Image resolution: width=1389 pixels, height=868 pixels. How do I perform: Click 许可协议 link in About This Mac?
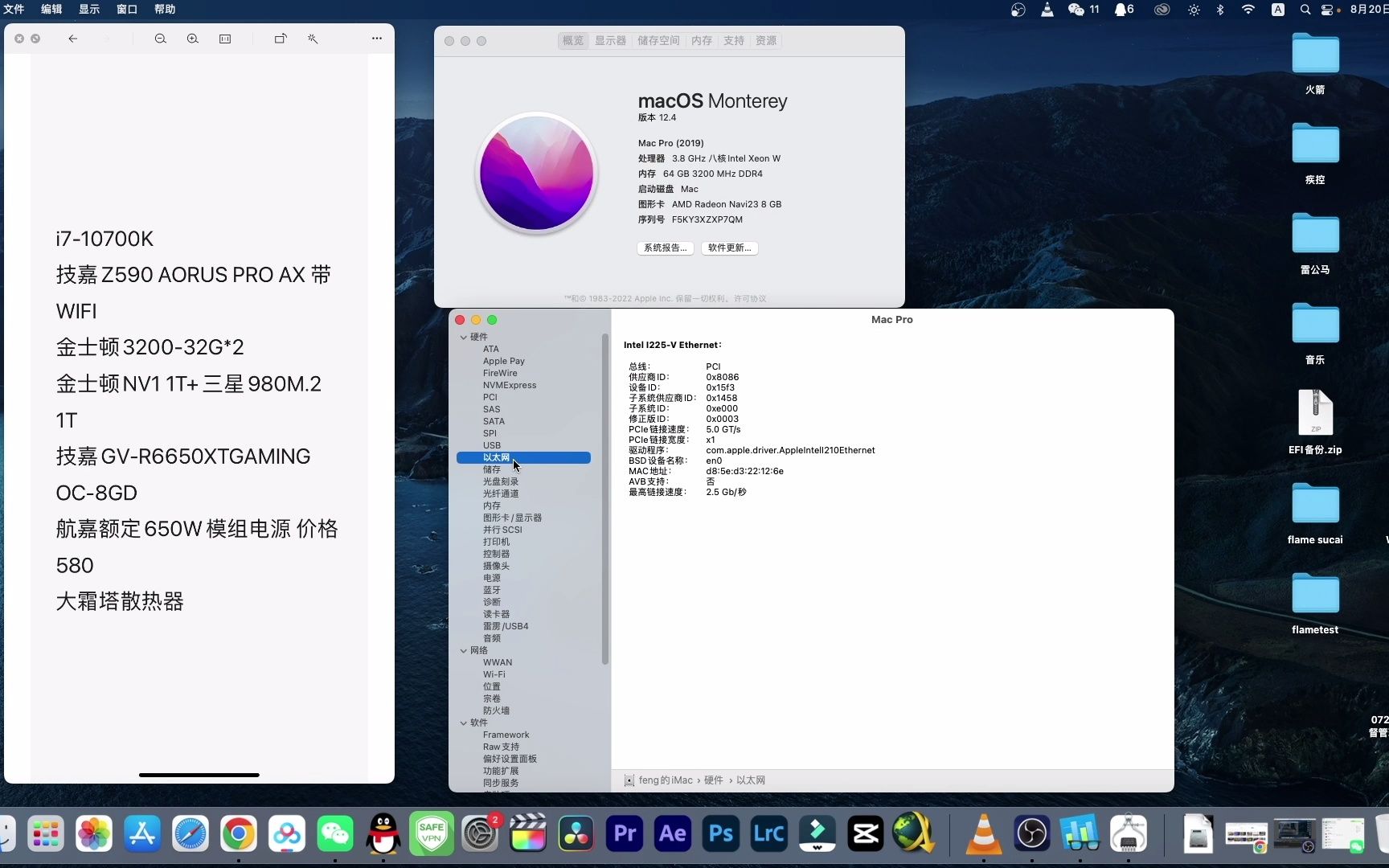[750, 299]
